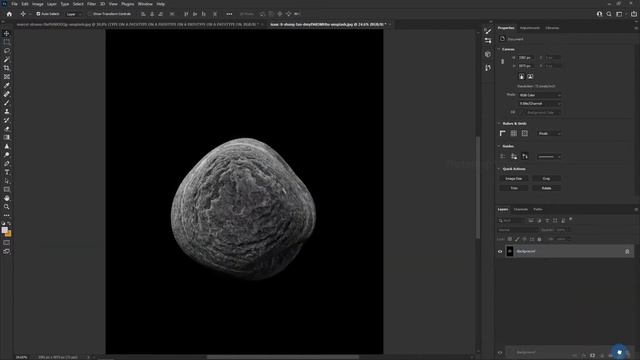This screenshot has width=640, height=360.
Task: Collapse the Rulers & Grids section
Action: pos(499,123)
